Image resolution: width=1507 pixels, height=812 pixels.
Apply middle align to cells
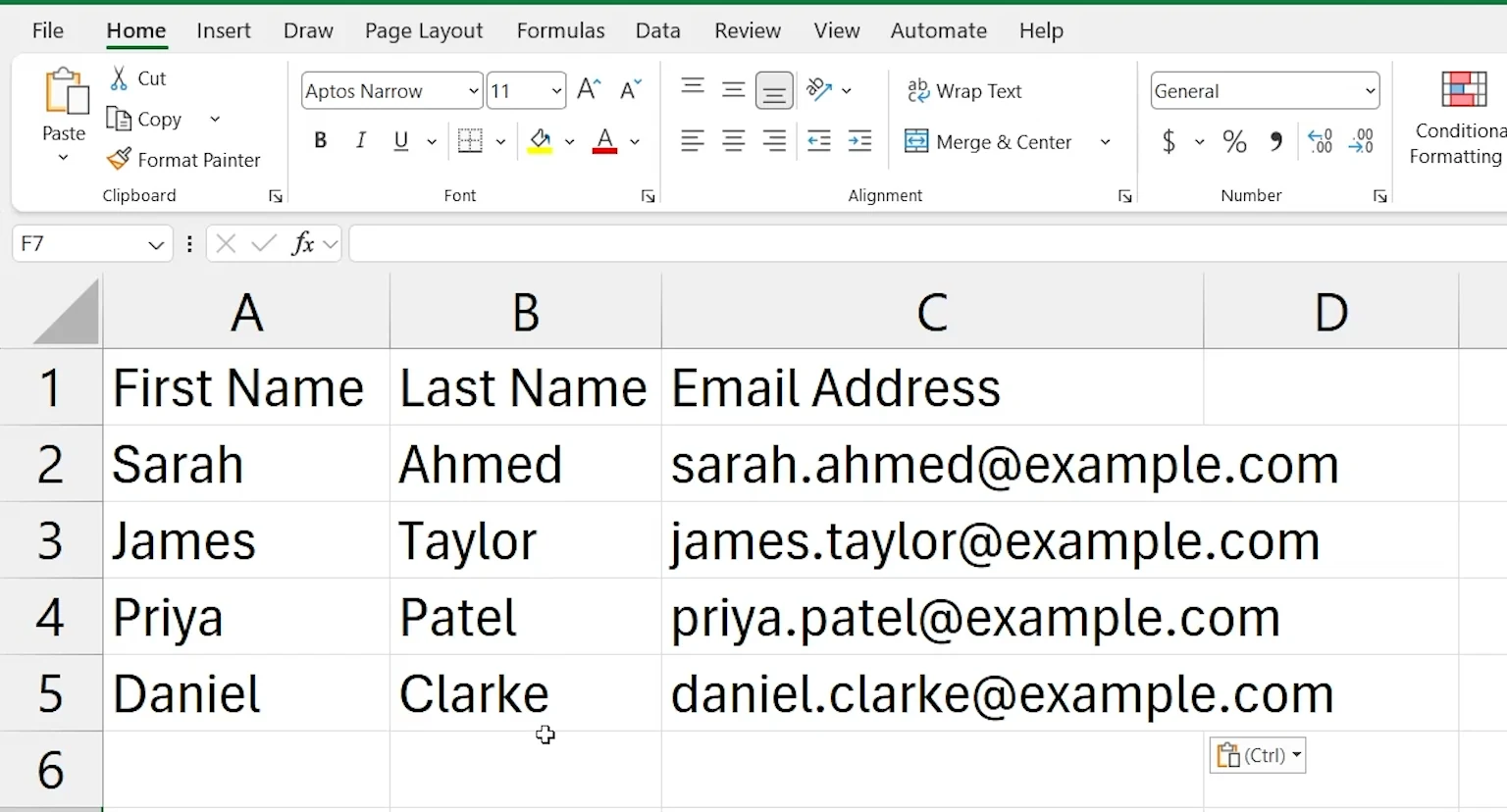733,90
